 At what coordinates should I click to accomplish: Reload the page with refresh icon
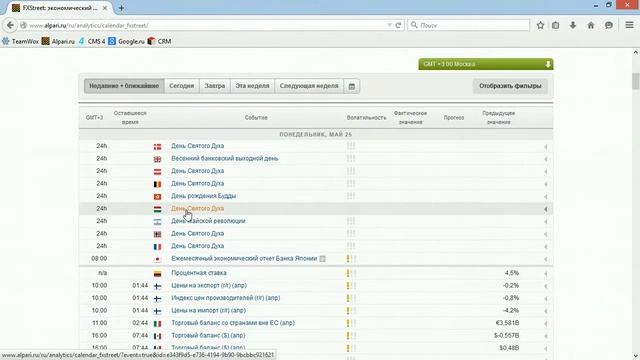(x=398, y=25)
